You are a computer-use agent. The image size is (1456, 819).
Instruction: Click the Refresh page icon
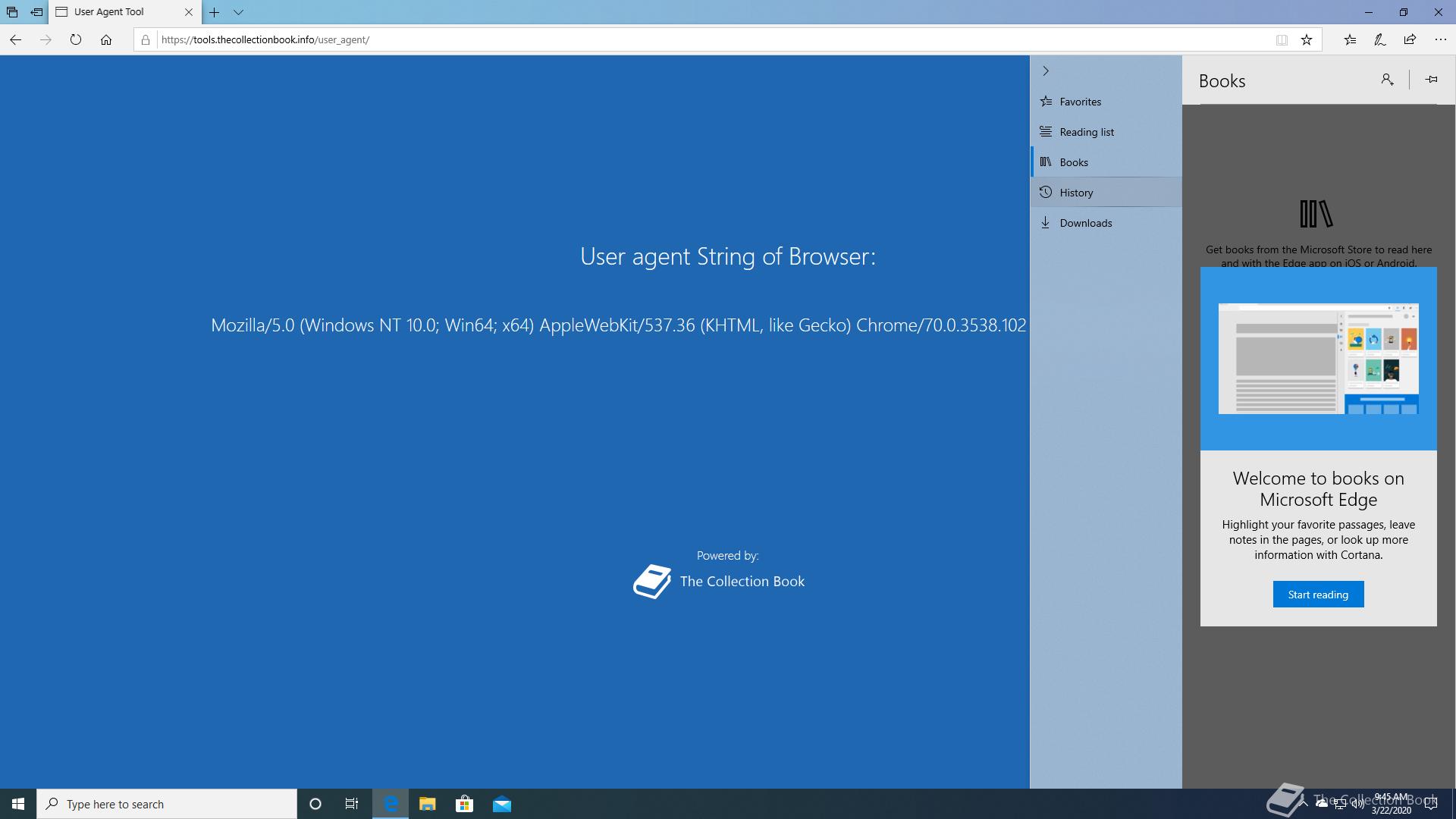[76, 39]
